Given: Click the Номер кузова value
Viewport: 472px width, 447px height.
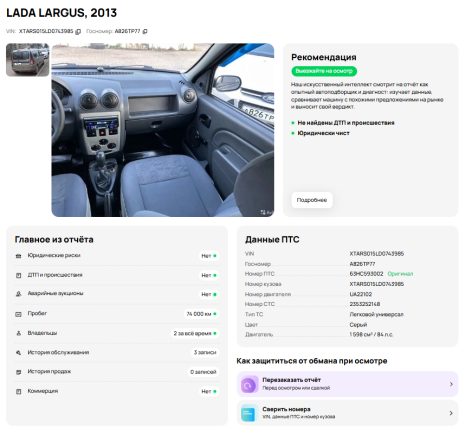Looking at the screenshot, I should coord(377,284).
